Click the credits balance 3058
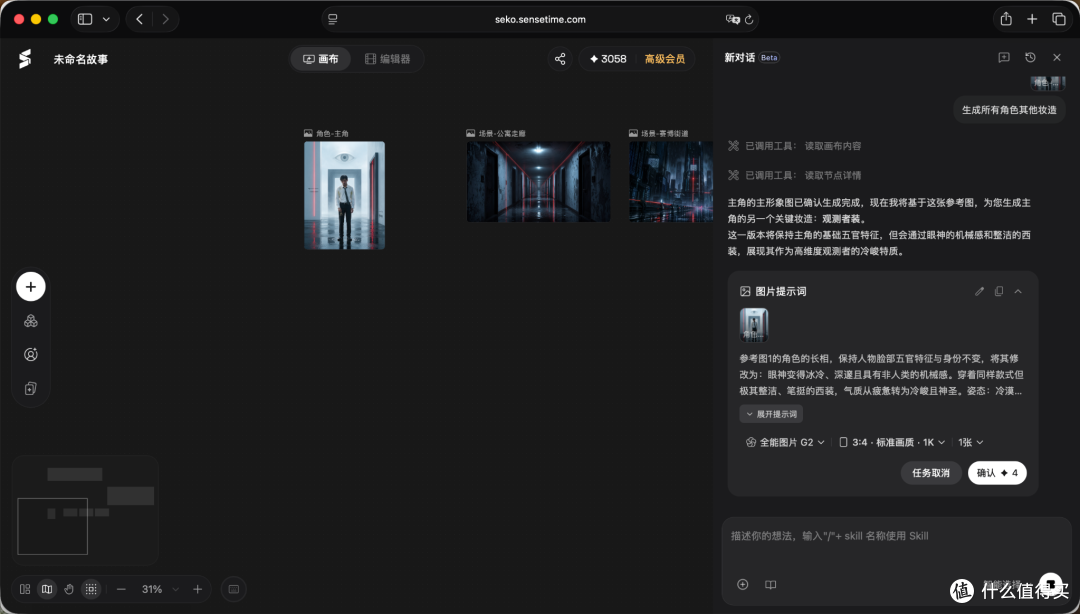 (608, 59)
